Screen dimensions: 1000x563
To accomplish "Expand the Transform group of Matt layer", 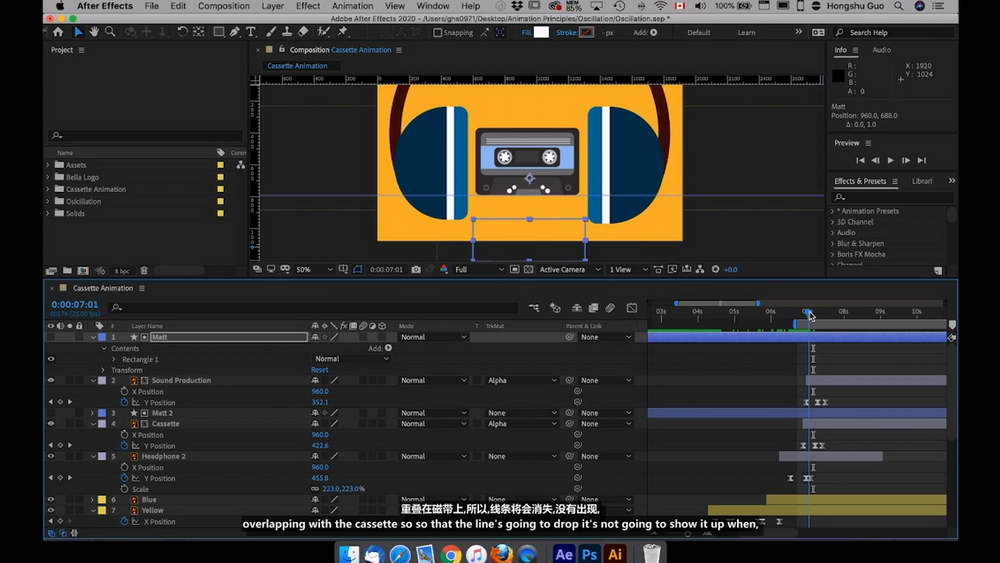I will [104, 370].
